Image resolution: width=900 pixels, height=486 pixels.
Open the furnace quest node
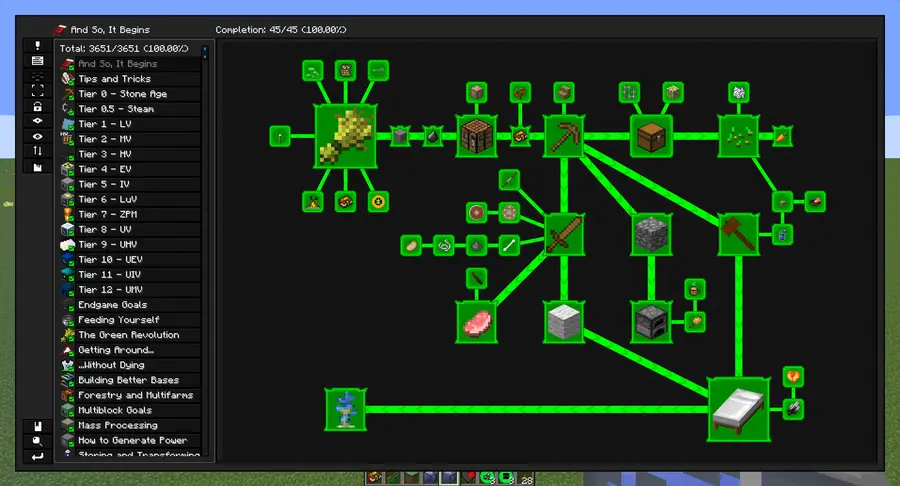[651, 322]
